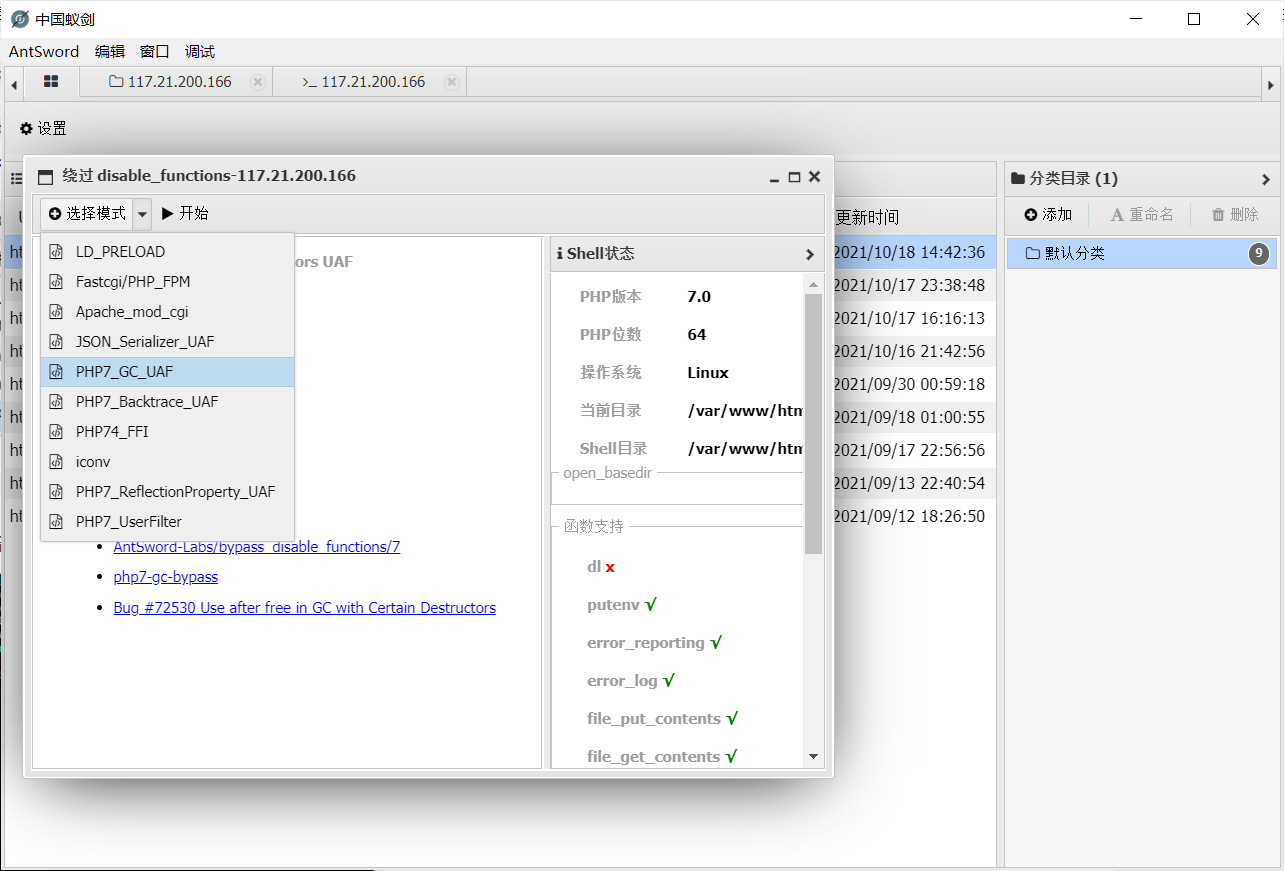This screenshot has width=1284, height=871.
Task: Select Apache_mod_cgi mode
Action: [x=167, y=312]
